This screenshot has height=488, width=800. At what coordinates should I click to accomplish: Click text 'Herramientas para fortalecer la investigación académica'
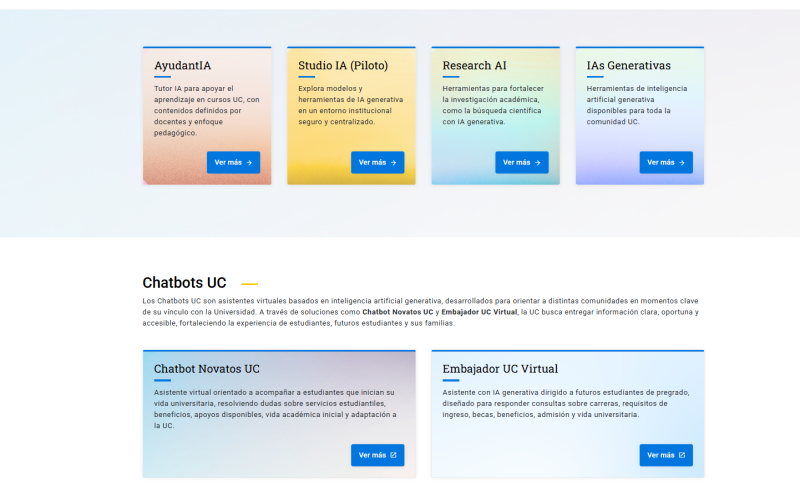point(493,105)
